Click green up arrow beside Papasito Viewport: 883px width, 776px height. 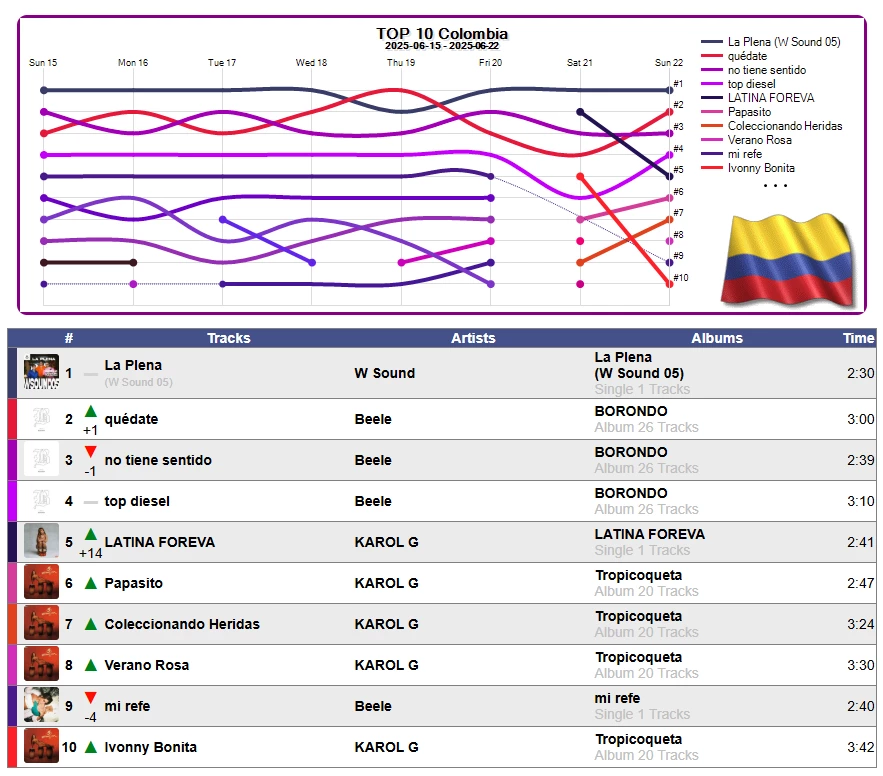90,583
